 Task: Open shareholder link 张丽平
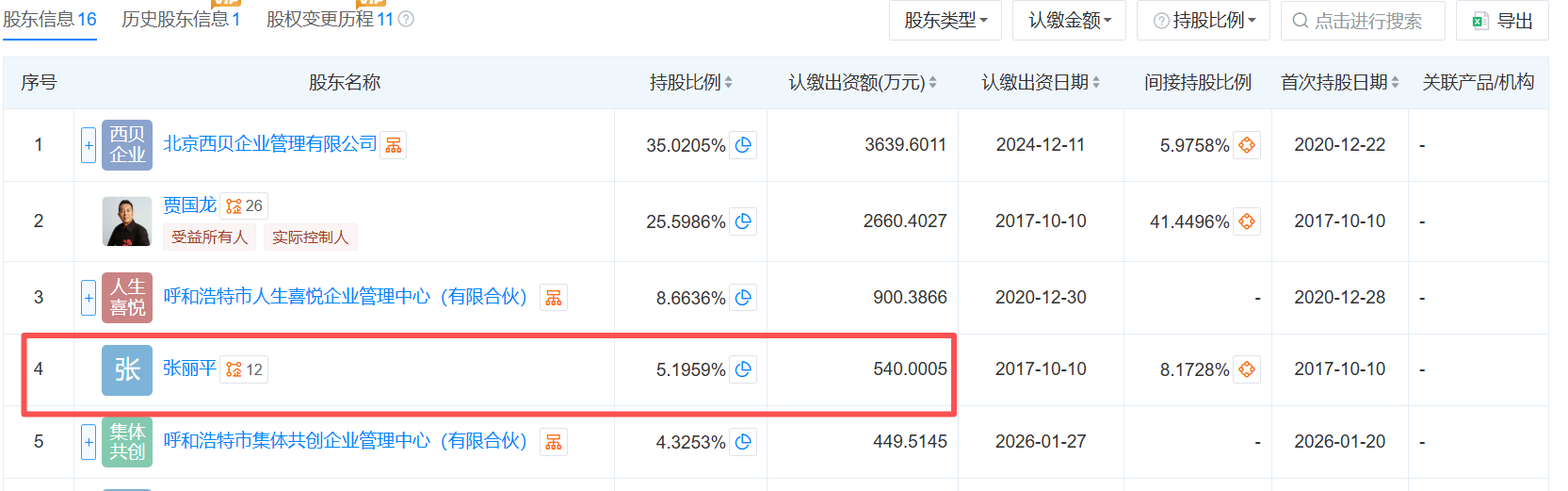tap(189, 368)
